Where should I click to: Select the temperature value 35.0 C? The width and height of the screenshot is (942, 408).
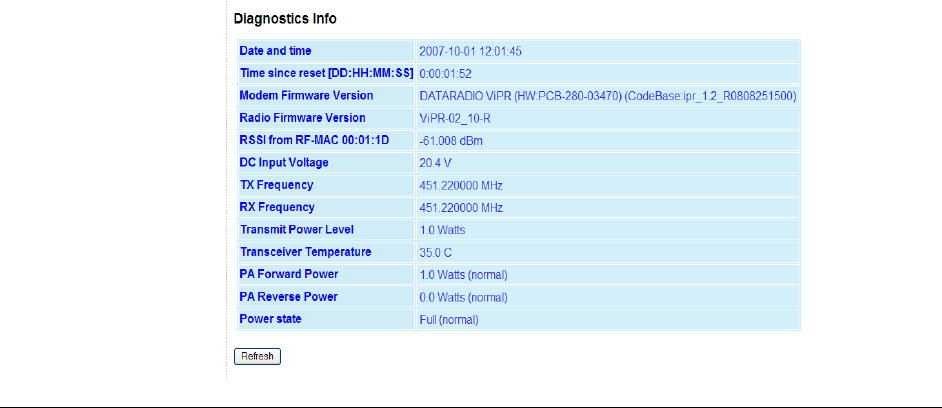pyautogui.click(x=435, y=253)
